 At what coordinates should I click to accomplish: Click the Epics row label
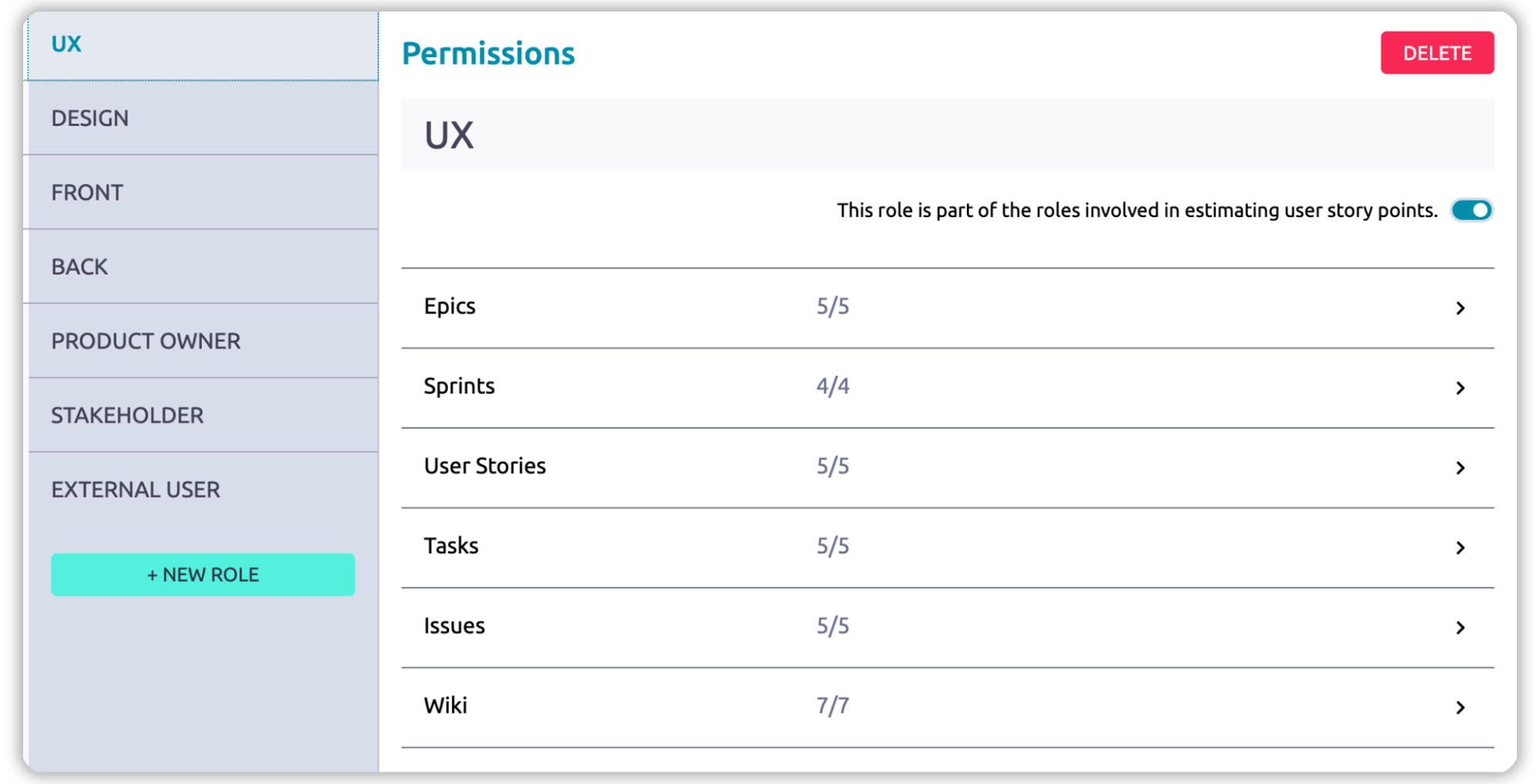(449, 307)
